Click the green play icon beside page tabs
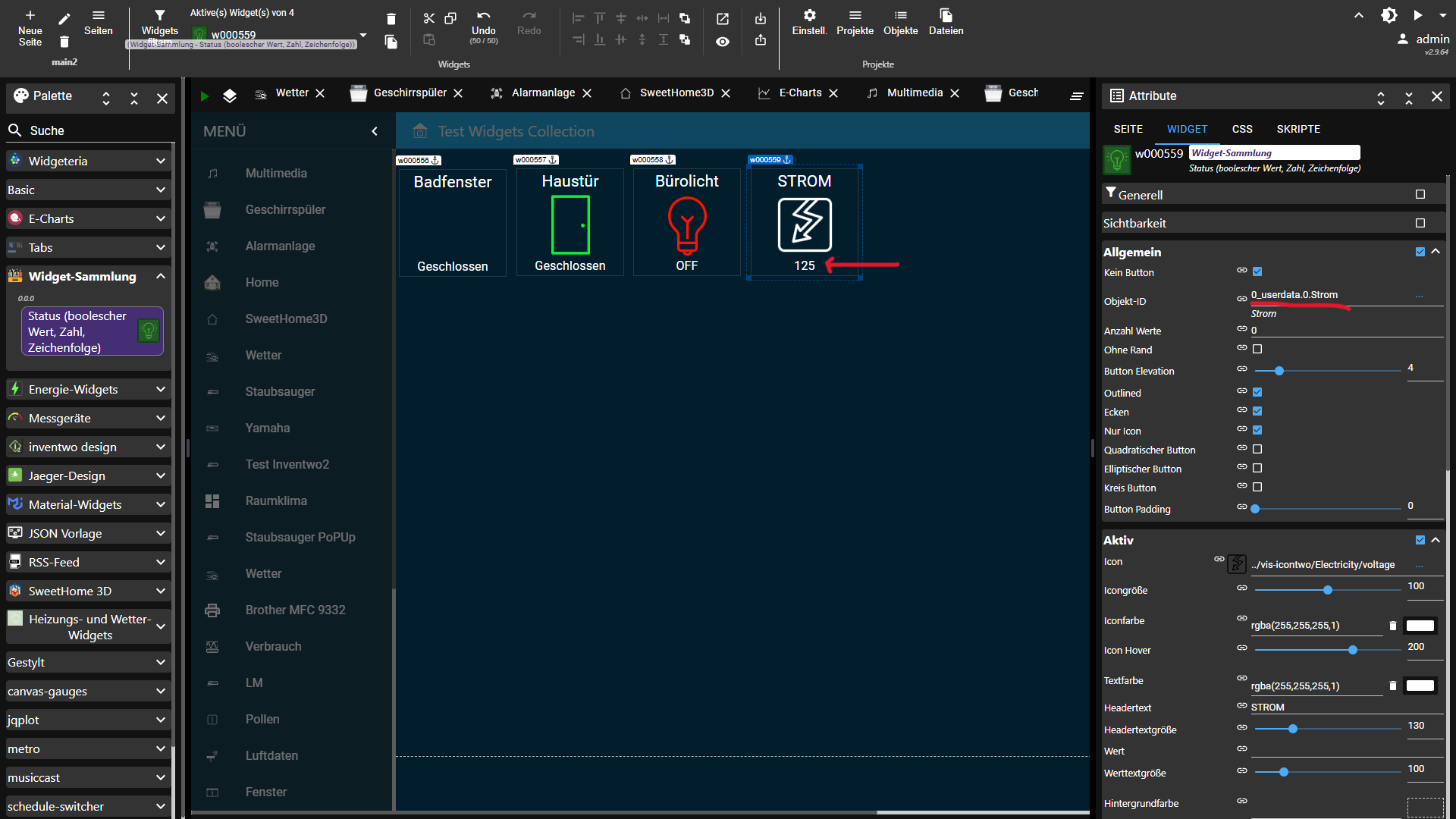Viewport: 1456px width, 819px height. click(204, 96)
